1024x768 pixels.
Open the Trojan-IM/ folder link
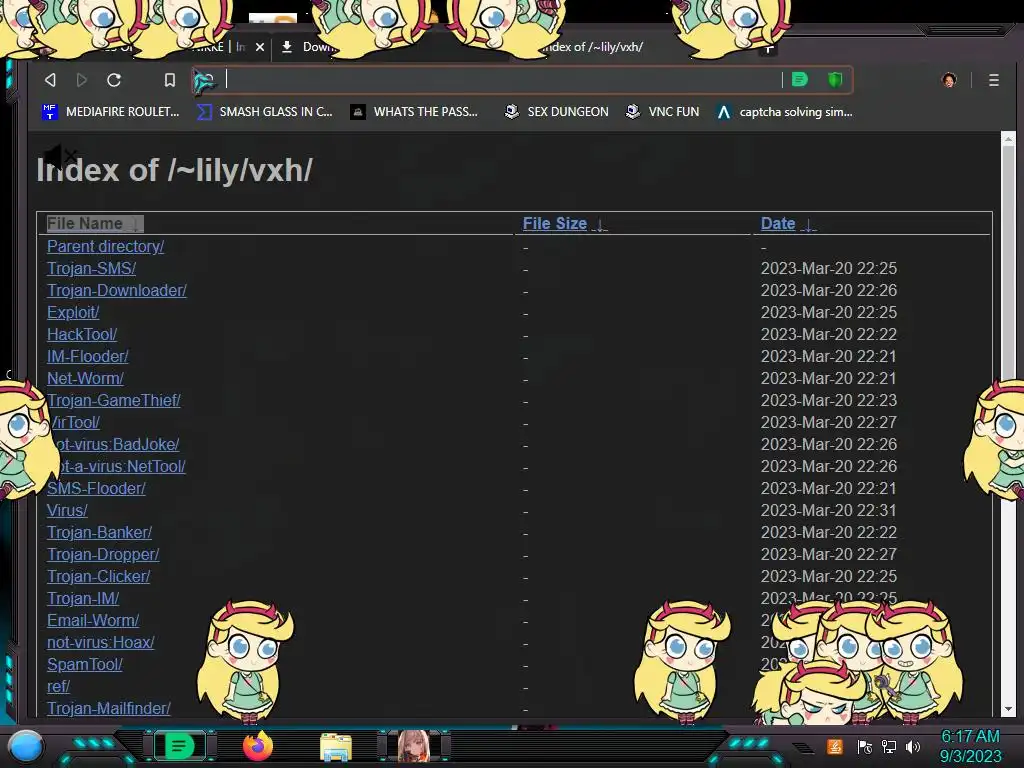pyautogui.click(x=83, y=598)
